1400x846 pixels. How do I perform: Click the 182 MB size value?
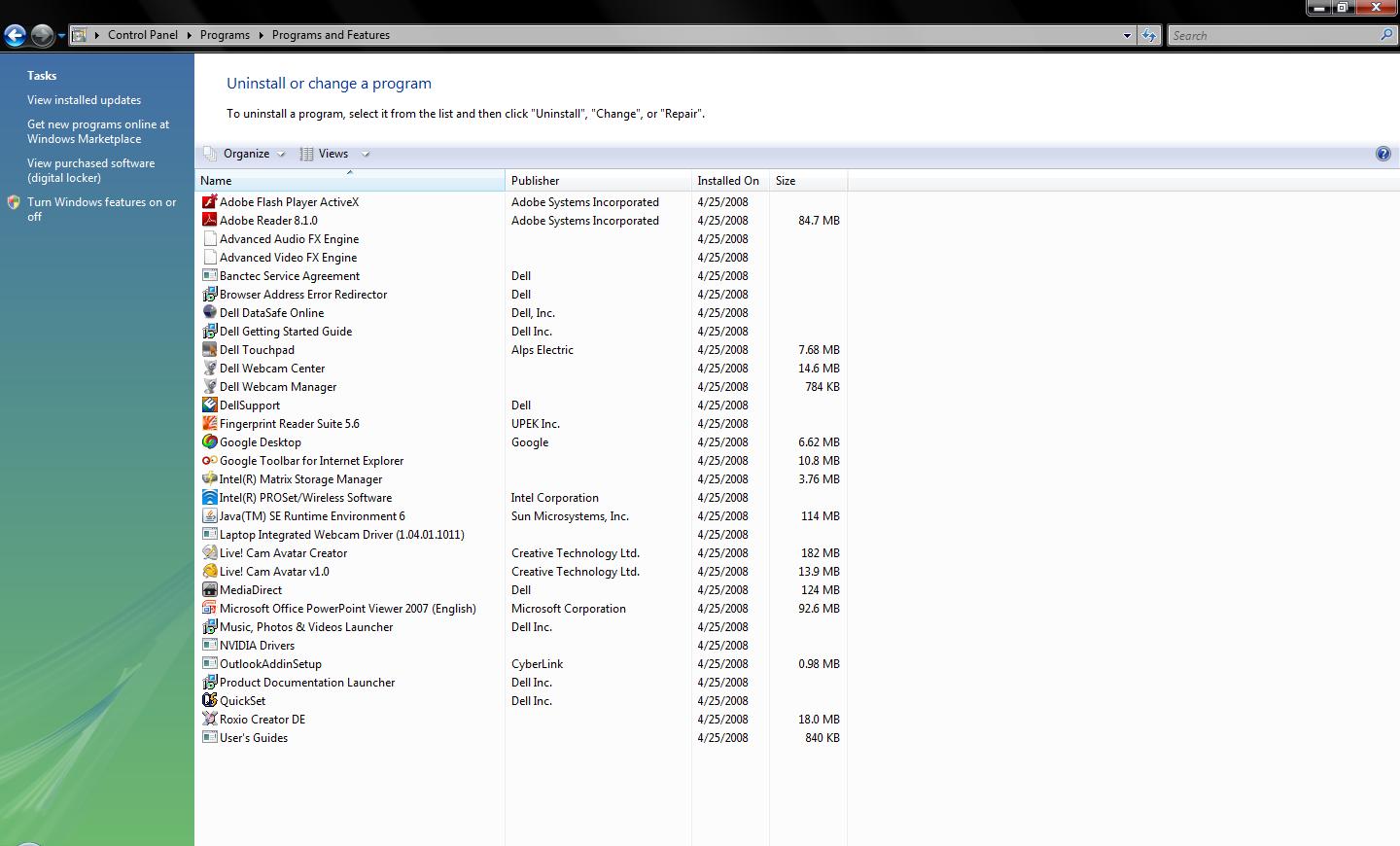[x=821, y=552]
